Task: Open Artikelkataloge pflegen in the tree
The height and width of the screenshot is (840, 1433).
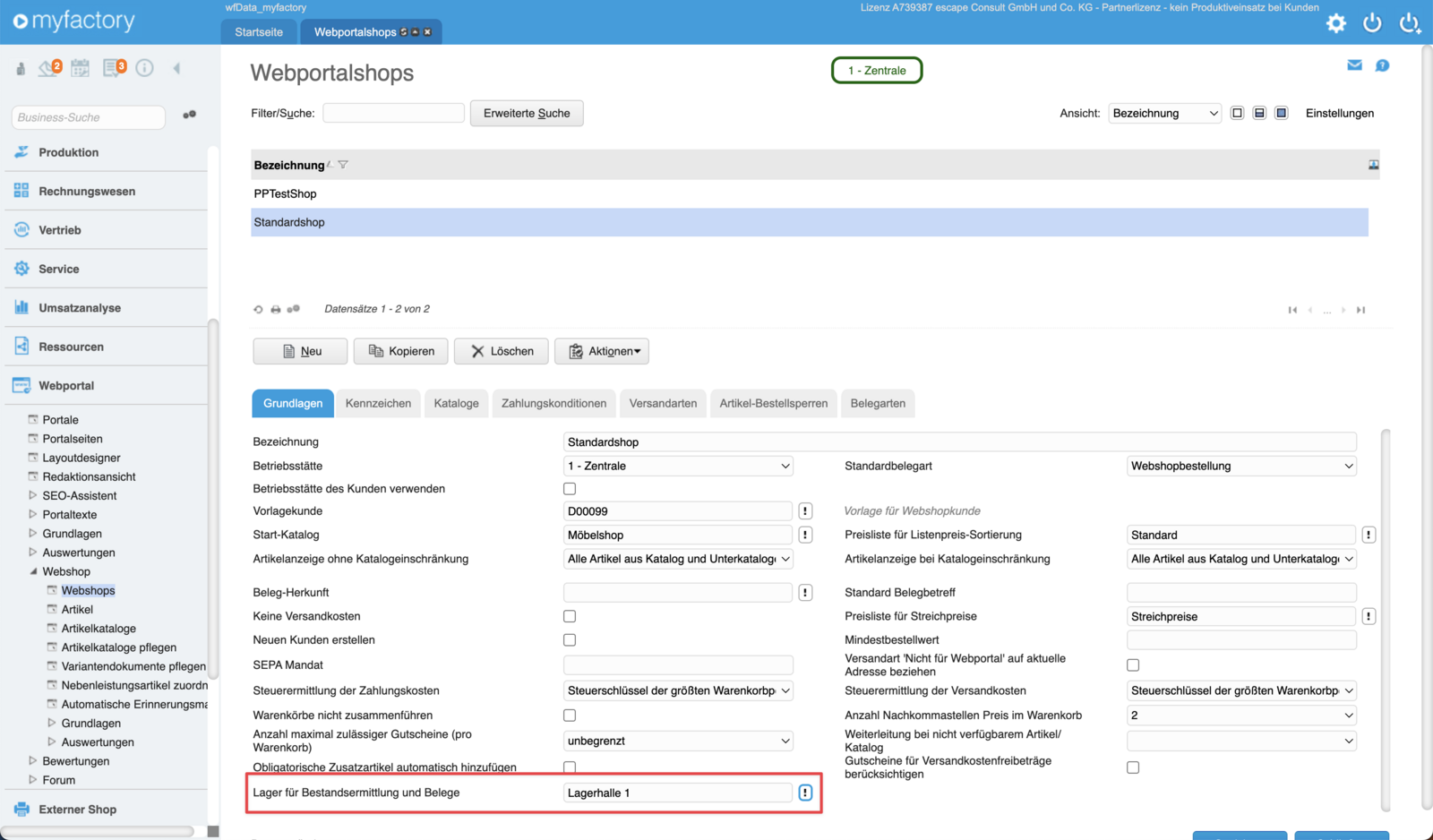Action: (x=119, y=647)
